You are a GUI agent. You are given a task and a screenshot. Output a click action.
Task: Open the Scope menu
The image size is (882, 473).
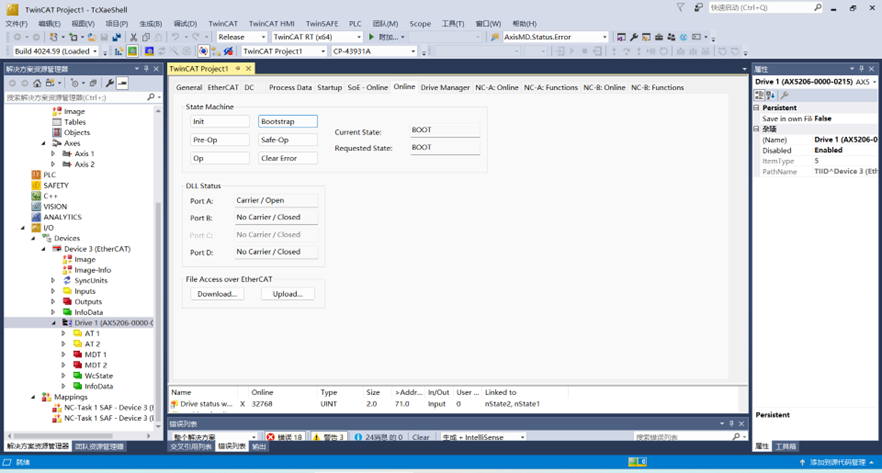coord(420,24)
